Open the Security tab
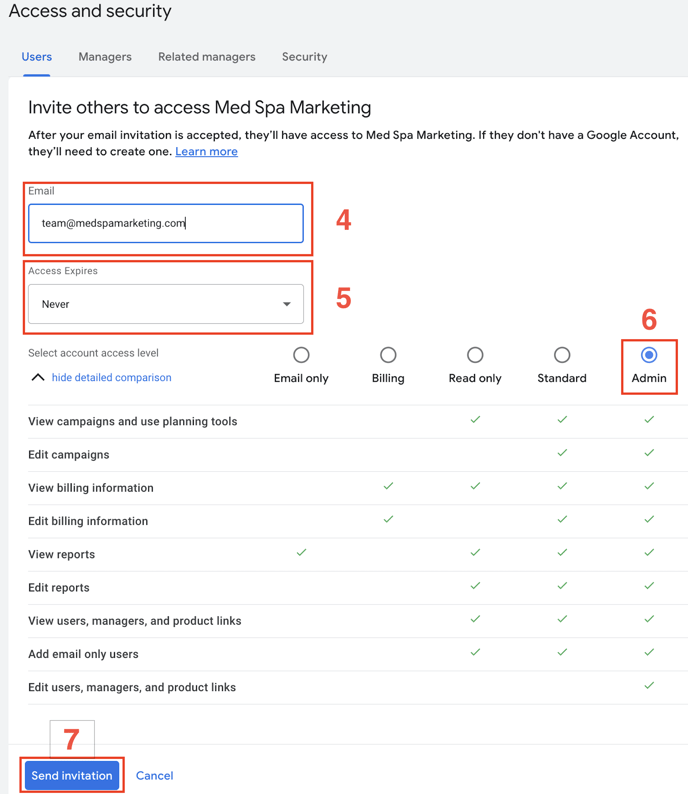 (x=304, y=57)
